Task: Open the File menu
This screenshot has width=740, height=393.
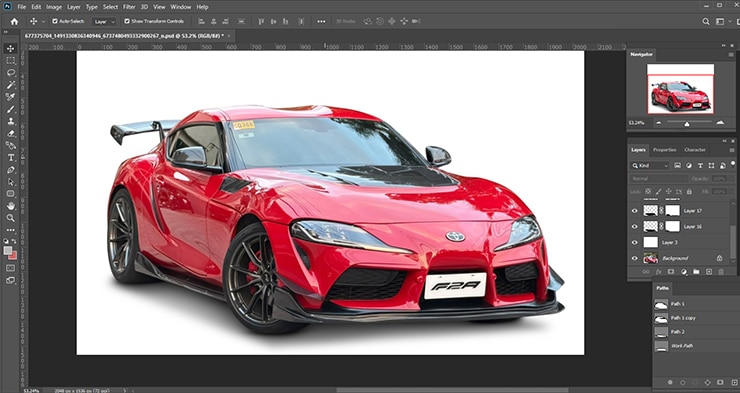Action: [22, 7]
